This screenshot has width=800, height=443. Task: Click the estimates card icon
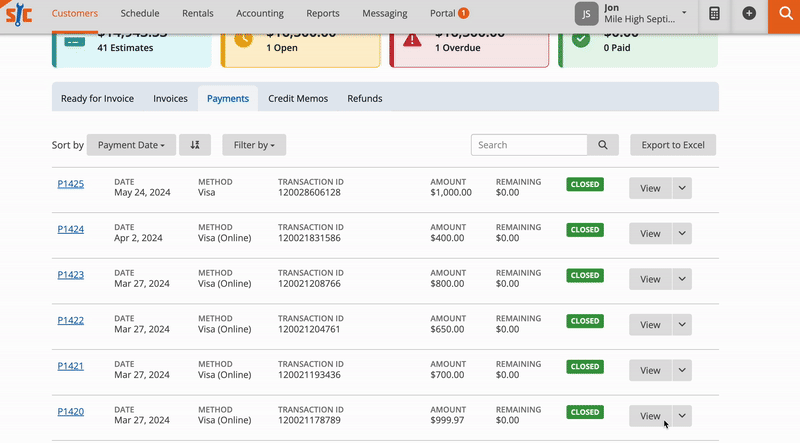pos(75,41)
